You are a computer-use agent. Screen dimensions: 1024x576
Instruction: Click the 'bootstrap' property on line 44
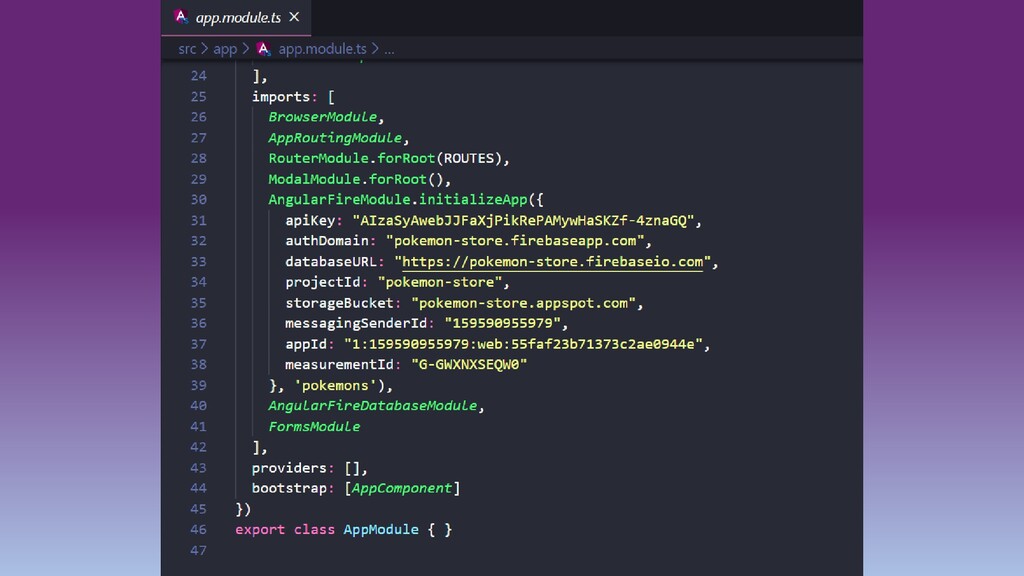pyautogui.click(x=289, y=488)
